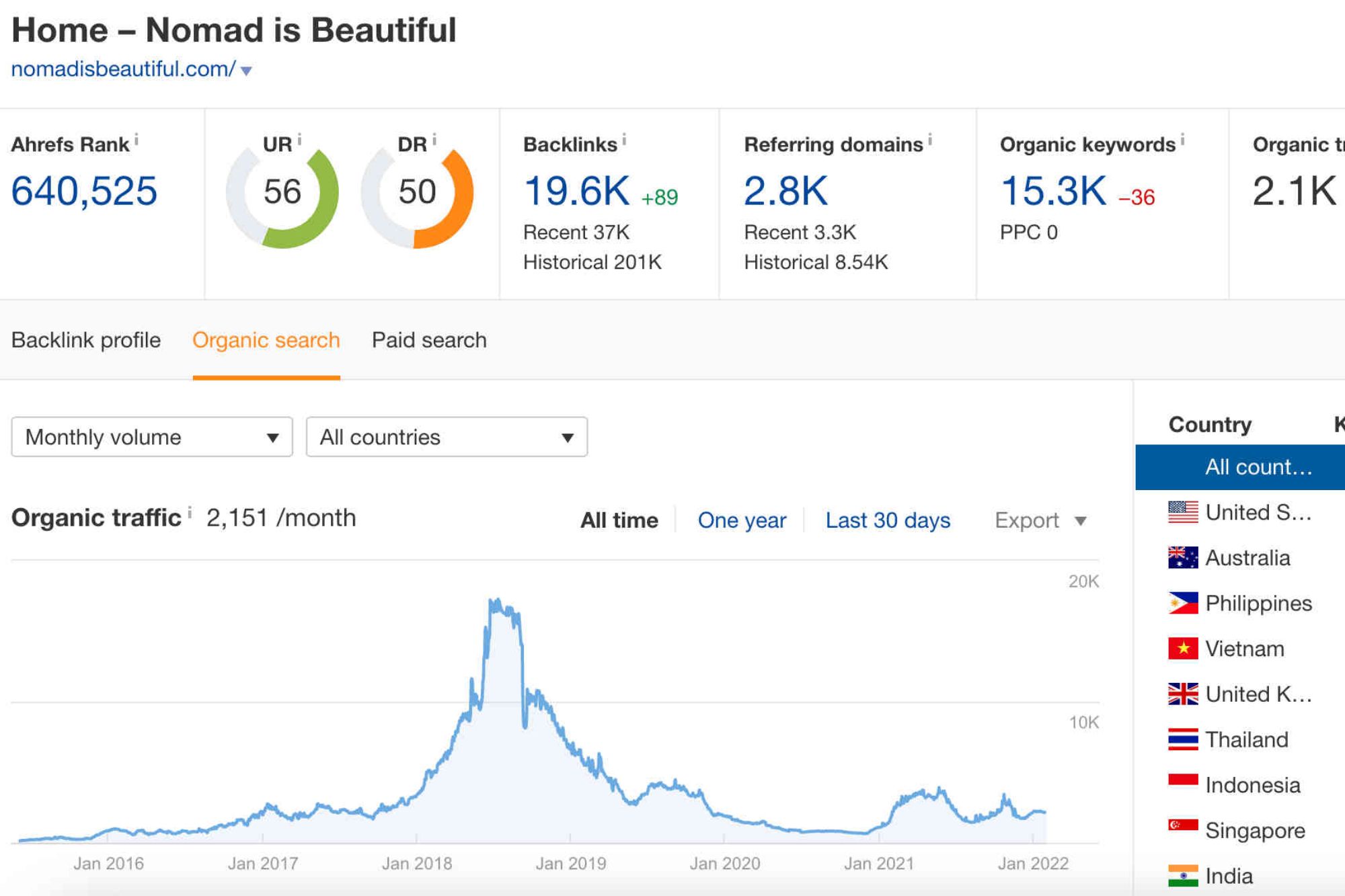
Task: Click the Jan 2021 axis label
Action: click(879, 864)
